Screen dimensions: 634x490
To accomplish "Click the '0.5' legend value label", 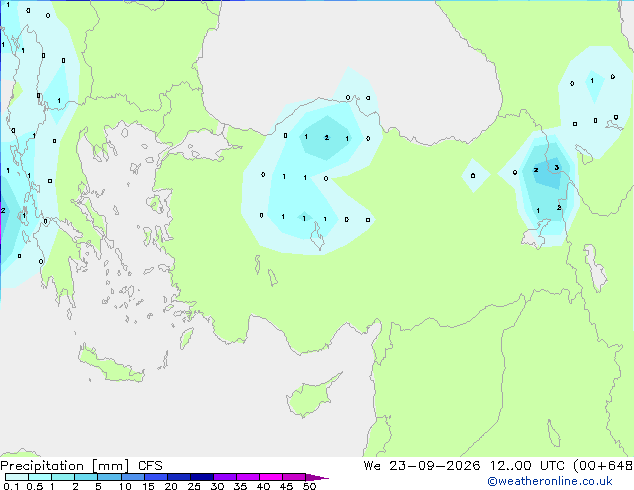I will click(x=35, y=486).
